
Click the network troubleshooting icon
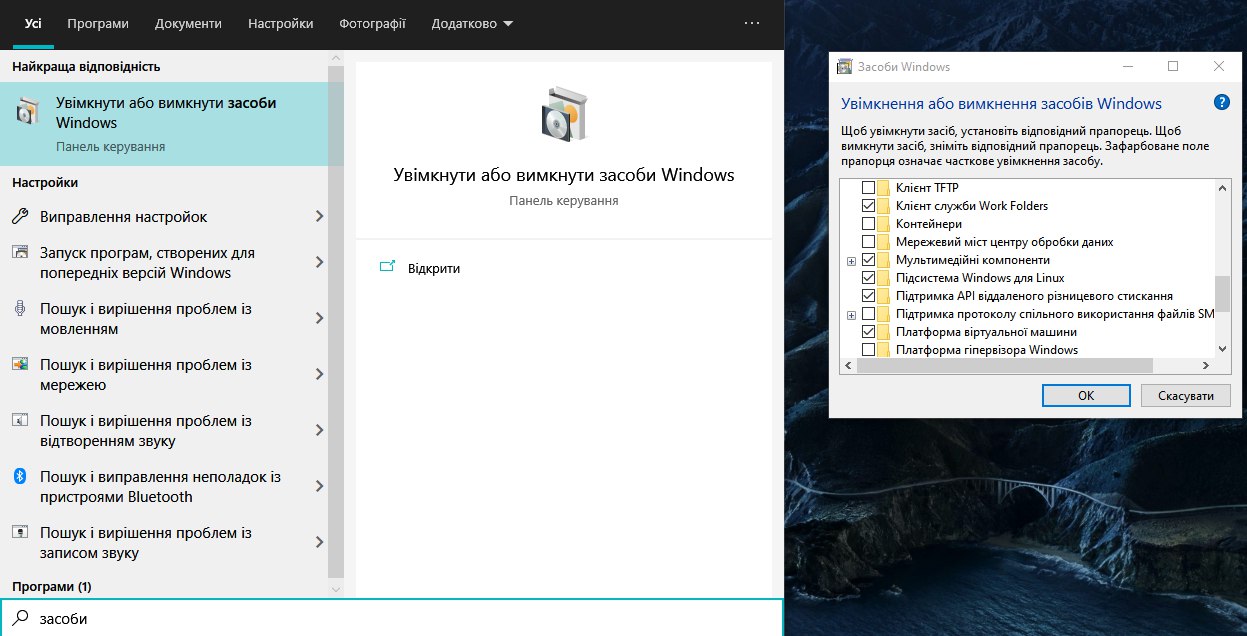coord(19,364)
